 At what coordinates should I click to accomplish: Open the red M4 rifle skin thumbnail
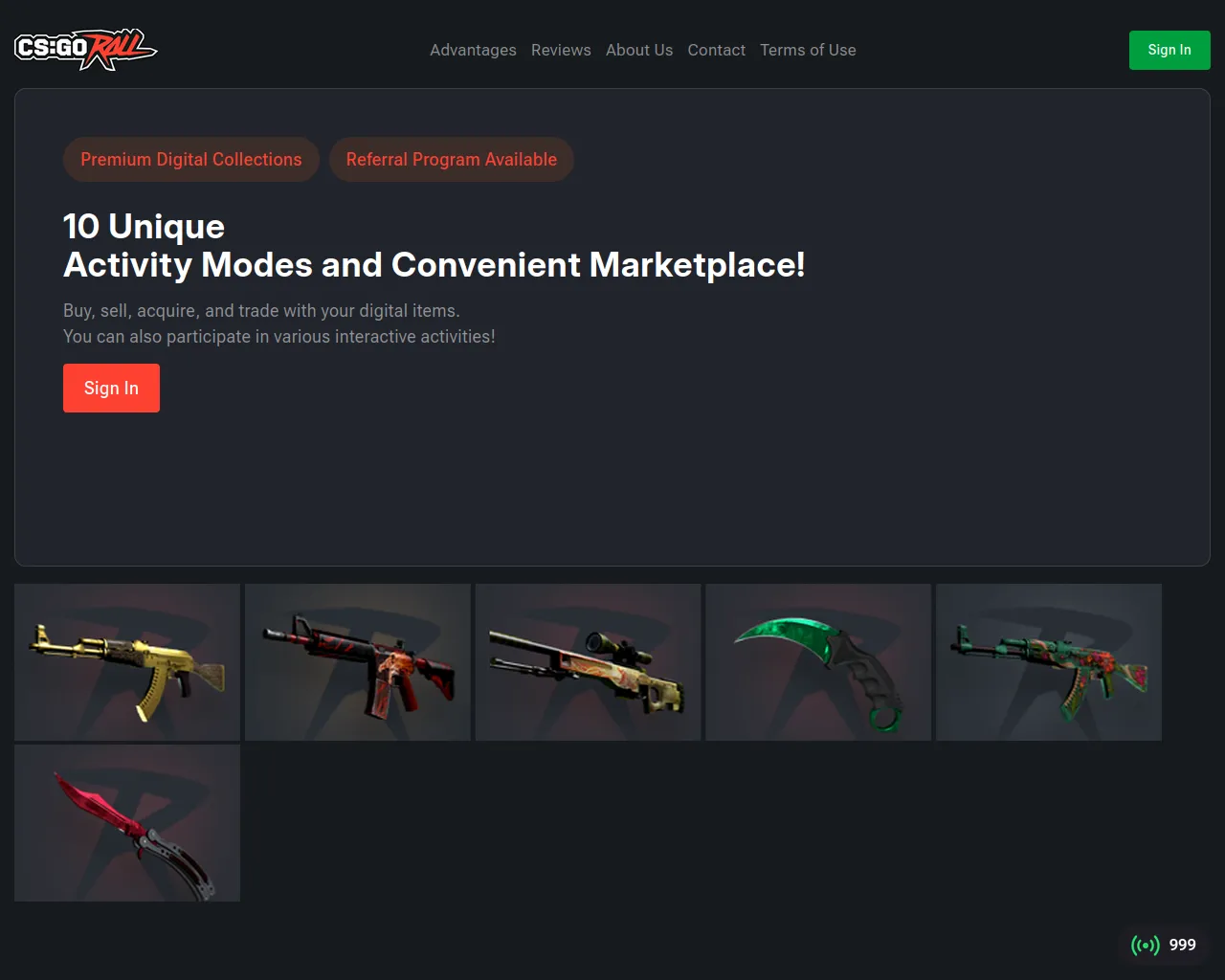(358, 662)
